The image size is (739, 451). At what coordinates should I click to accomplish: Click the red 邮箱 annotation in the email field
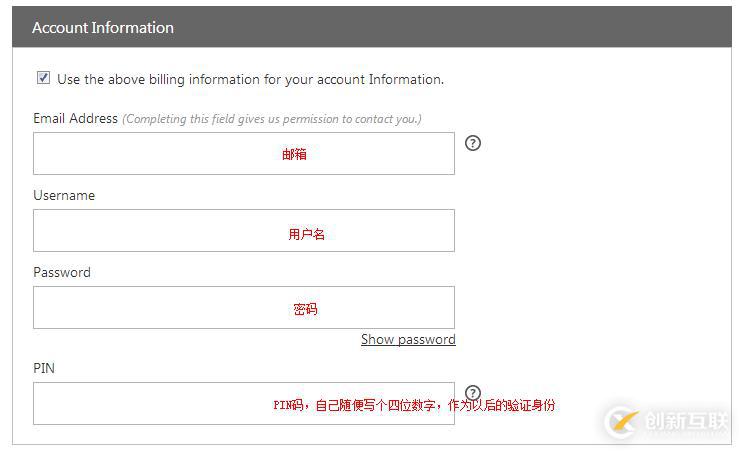tap(294, 155)
